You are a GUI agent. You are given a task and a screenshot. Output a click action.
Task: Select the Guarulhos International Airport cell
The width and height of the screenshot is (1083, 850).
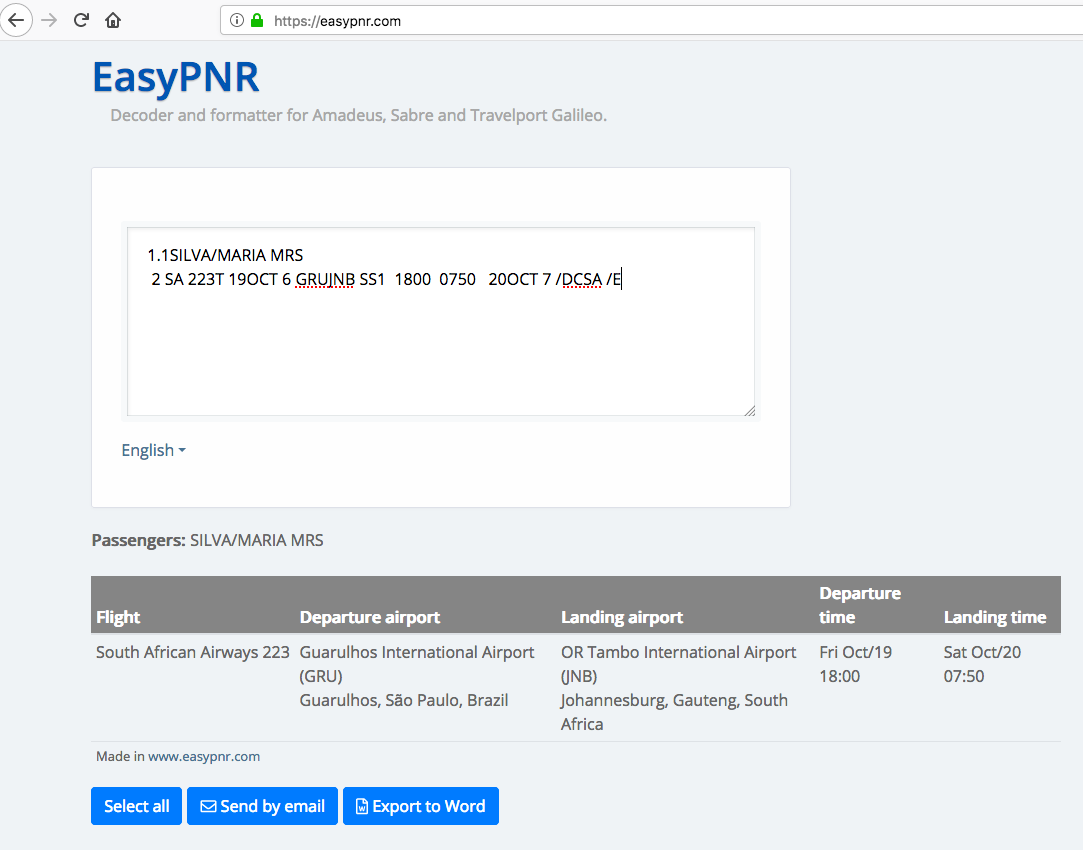[416, 676]
